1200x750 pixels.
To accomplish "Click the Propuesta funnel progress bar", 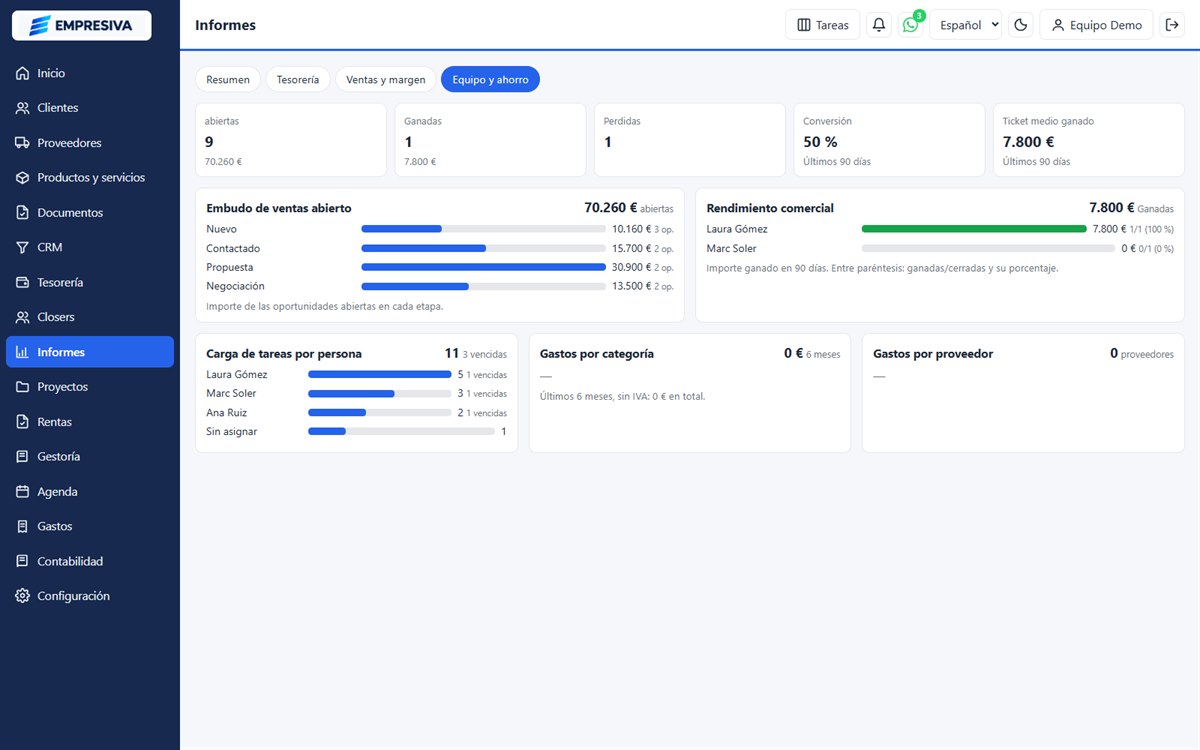I will [484, 267].
